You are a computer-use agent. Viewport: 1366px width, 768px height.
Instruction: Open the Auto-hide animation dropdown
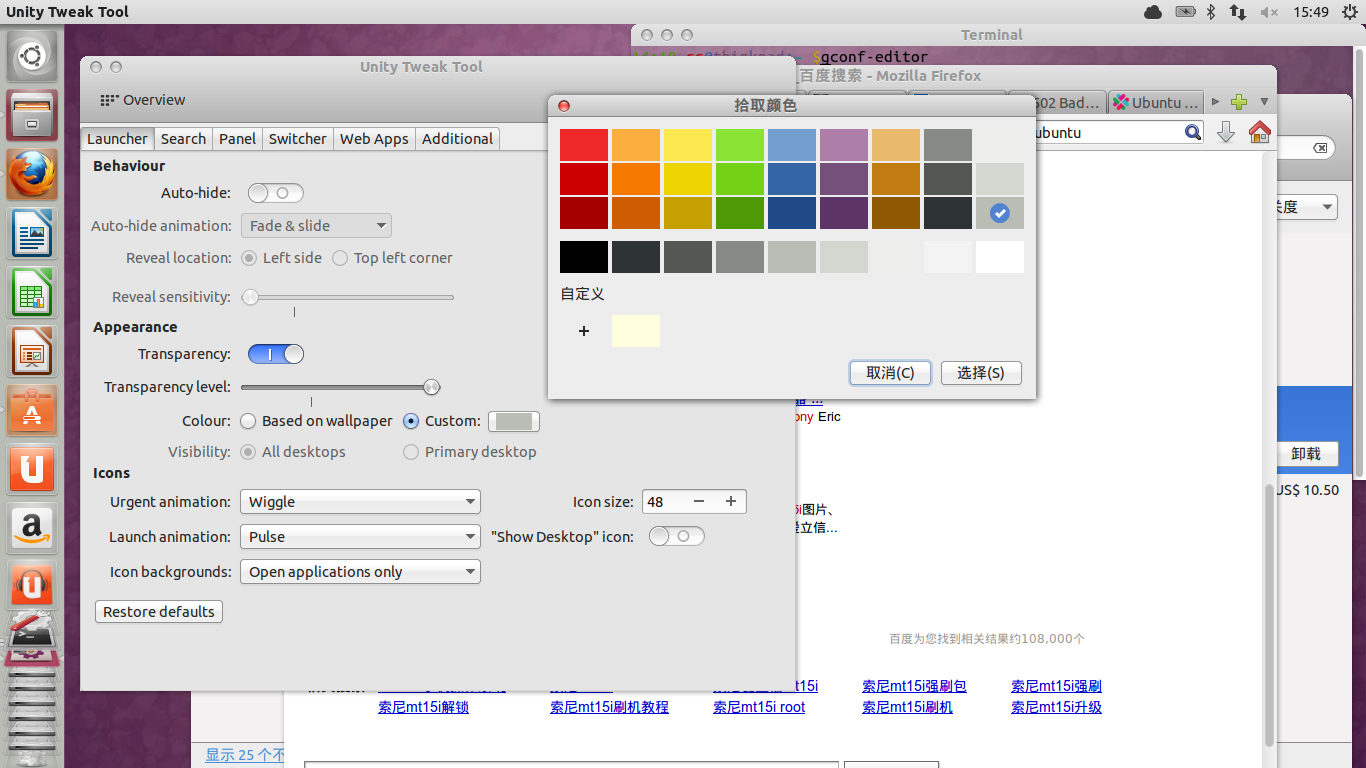pos(316,226)
